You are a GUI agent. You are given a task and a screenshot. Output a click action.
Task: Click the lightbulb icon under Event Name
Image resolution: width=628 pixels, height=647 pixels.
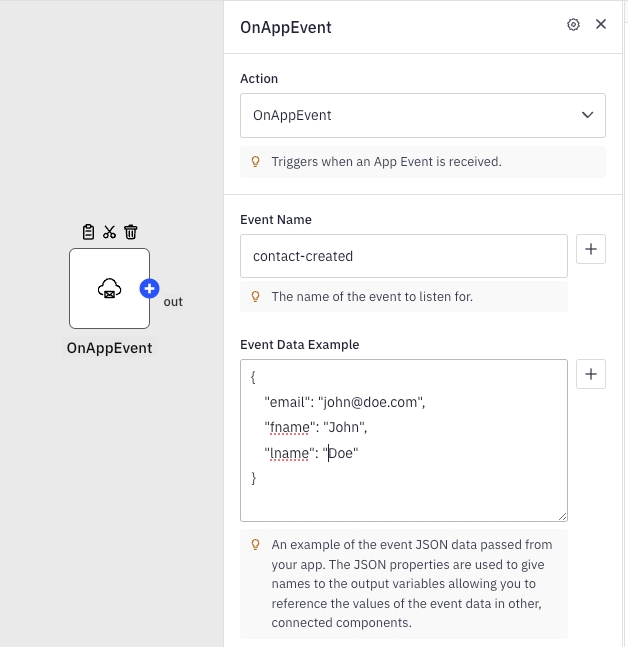(255, 297)
